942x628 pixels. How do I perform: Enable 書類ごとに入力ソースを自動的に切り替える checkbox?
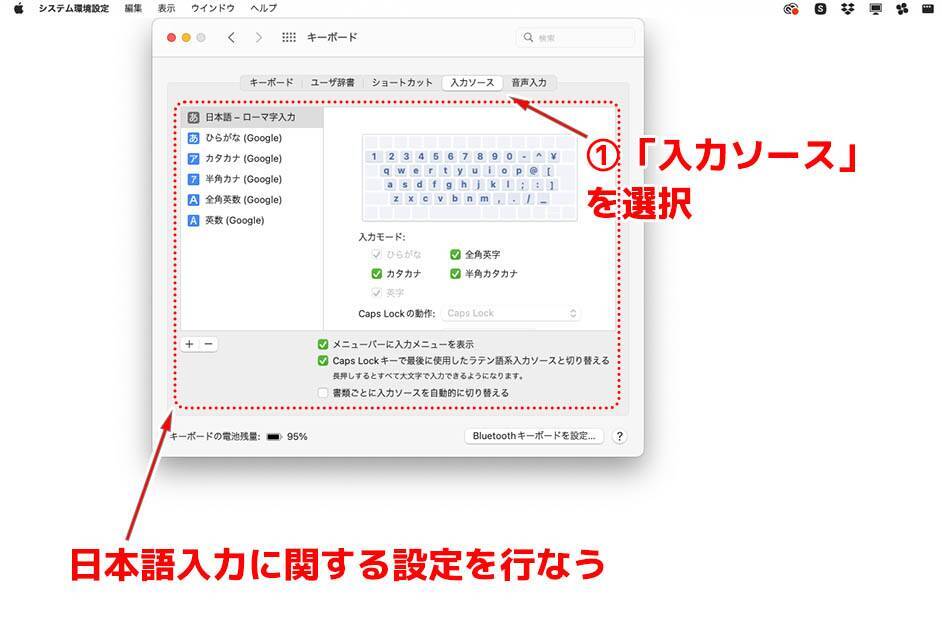[323, 392]
